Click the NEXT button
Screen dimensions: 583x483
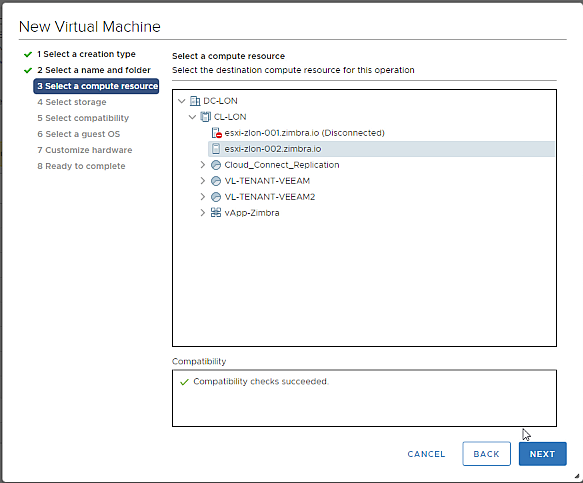[542, 454]
